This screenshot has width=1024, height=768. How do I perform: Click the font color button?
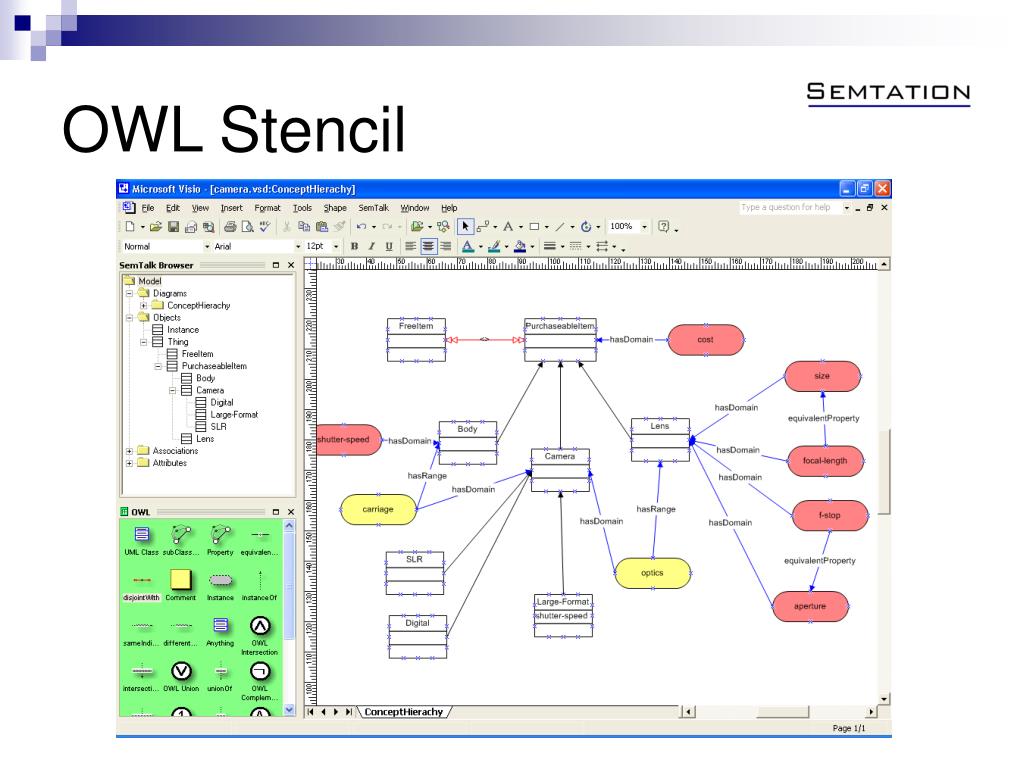tap(468, 246)
